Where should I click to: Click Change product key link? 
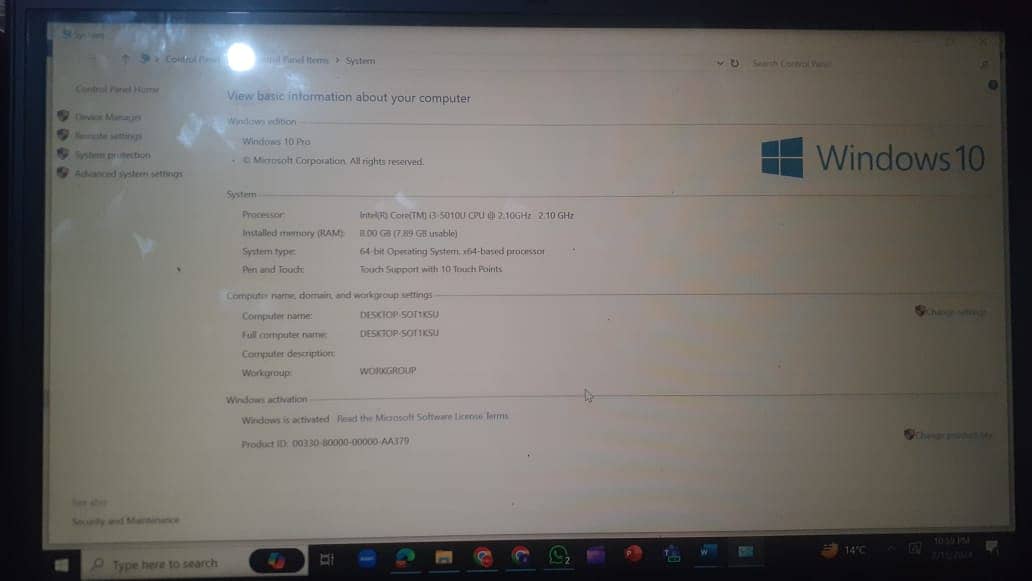[x=954, y=435]
